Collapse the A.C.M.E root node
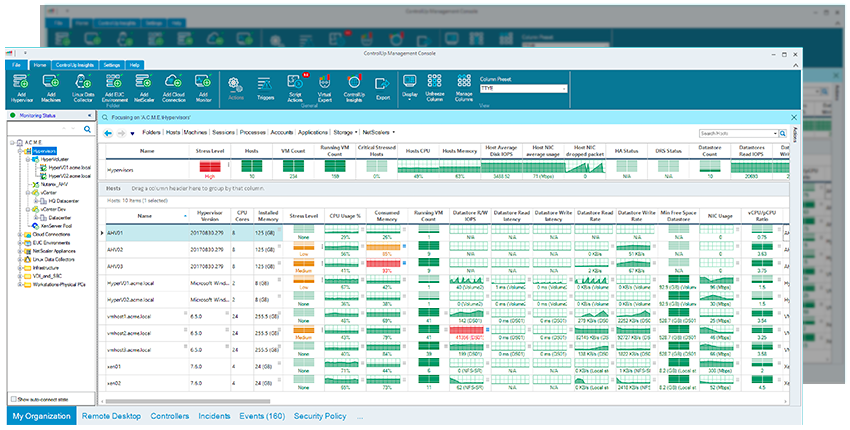 (x=12, y=142)
